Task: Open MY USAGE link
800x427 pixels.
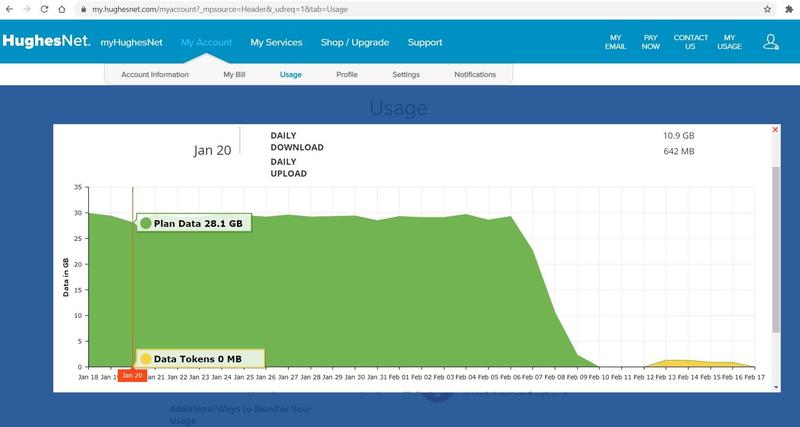Action: 730,42
